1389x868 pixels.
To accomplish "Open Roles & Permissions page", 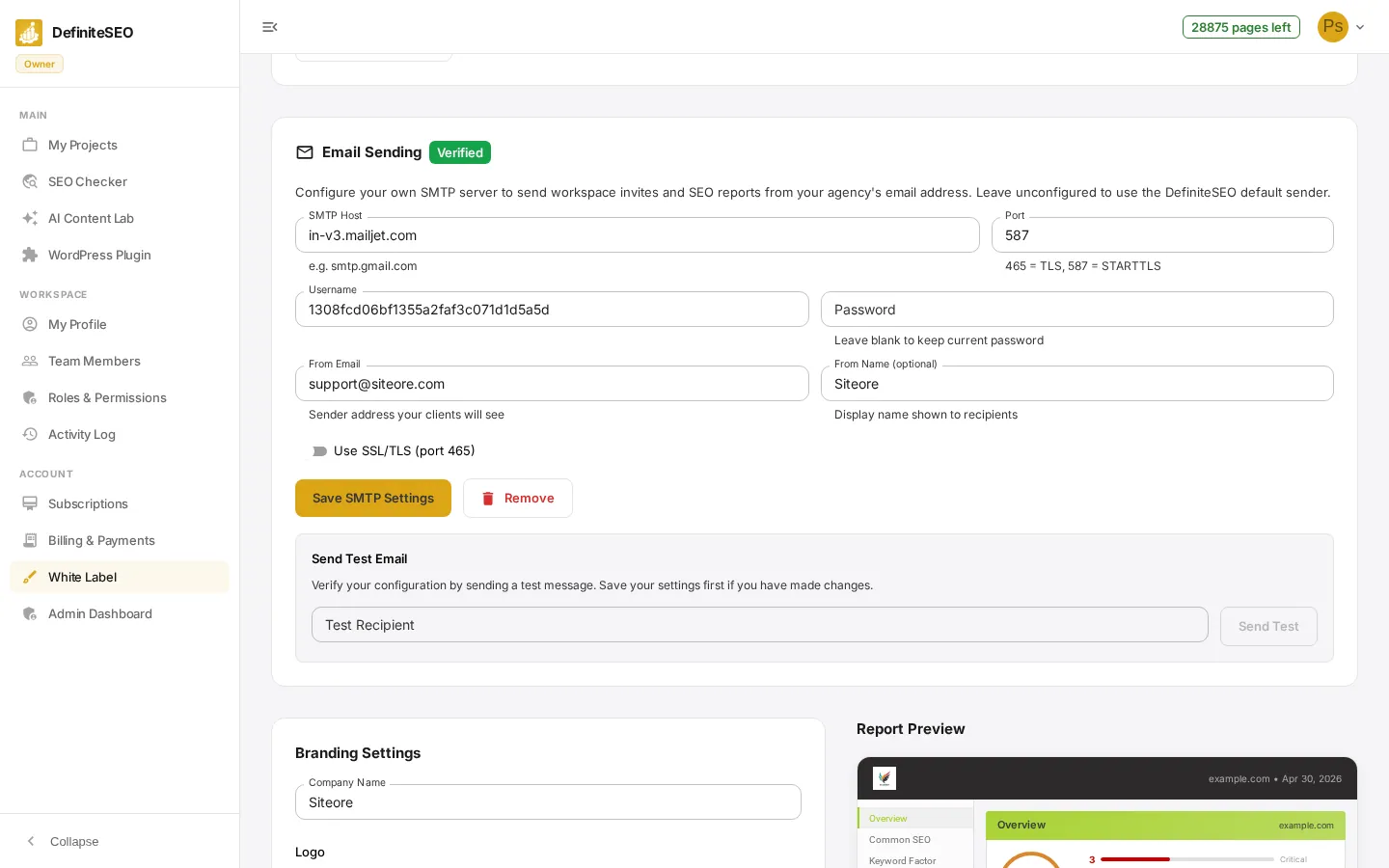I will click(120, 397).
